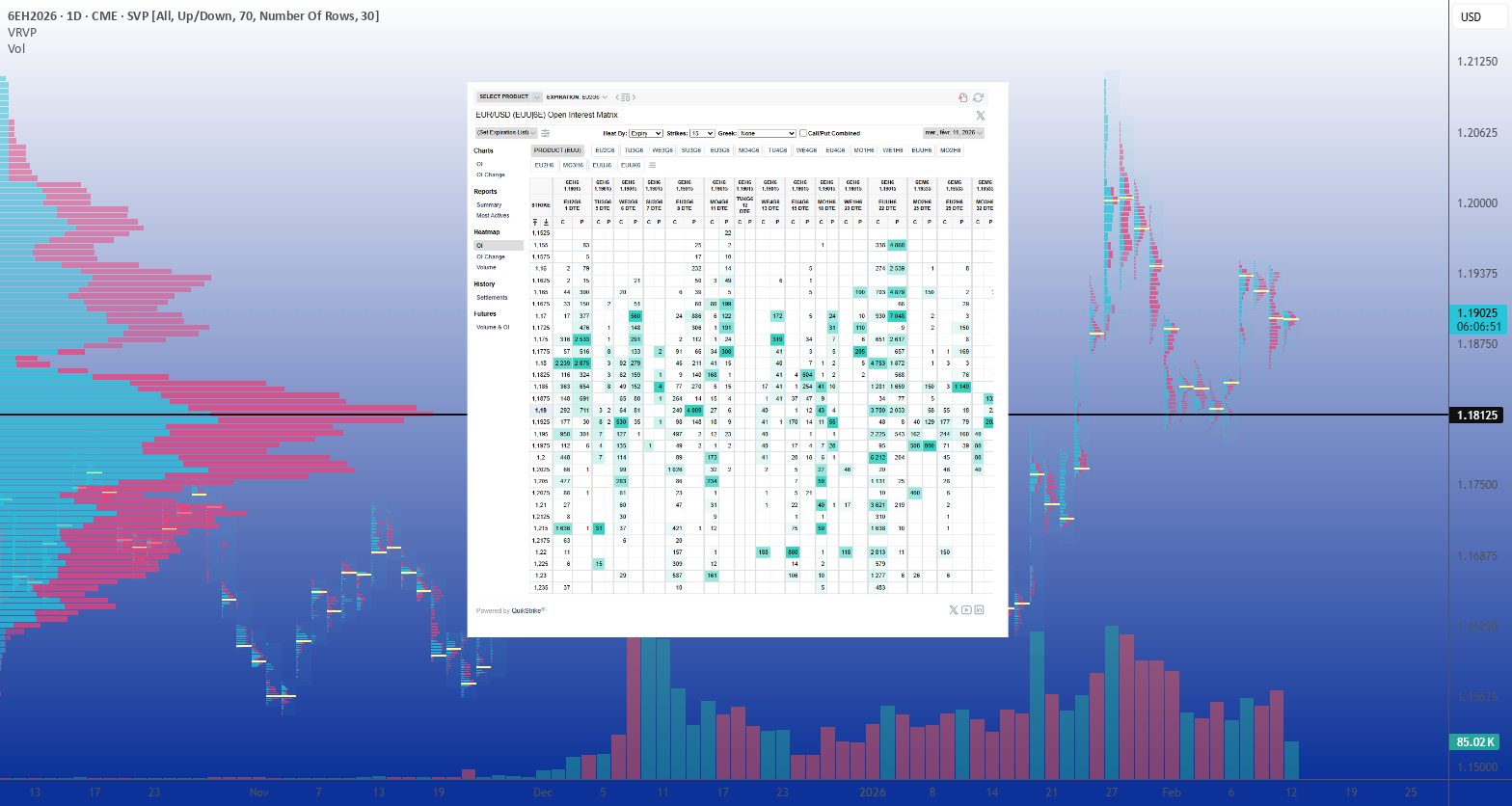Open OI Change under Charts

click(490, 175)
